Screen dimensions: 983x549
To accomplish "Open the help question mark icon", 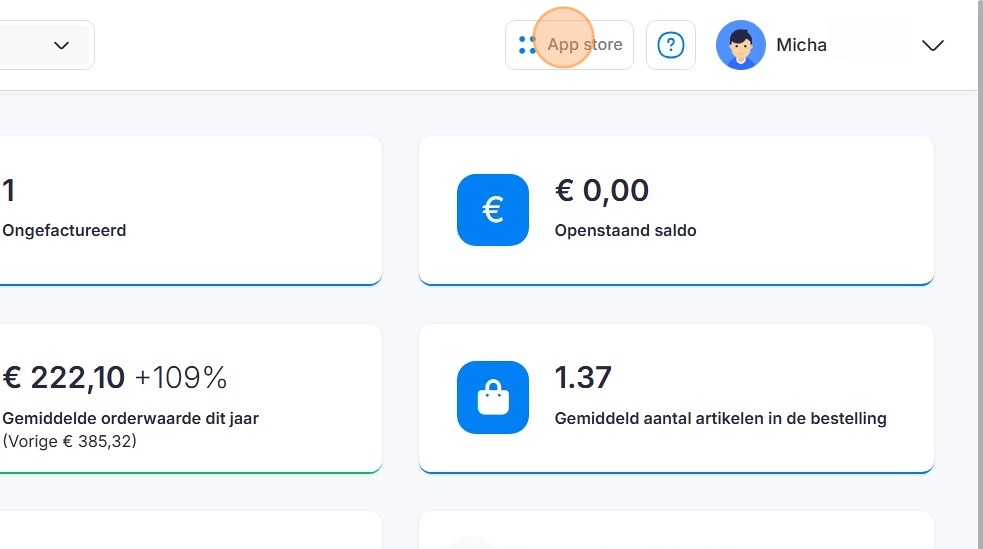I will click(x=671, y=45).
